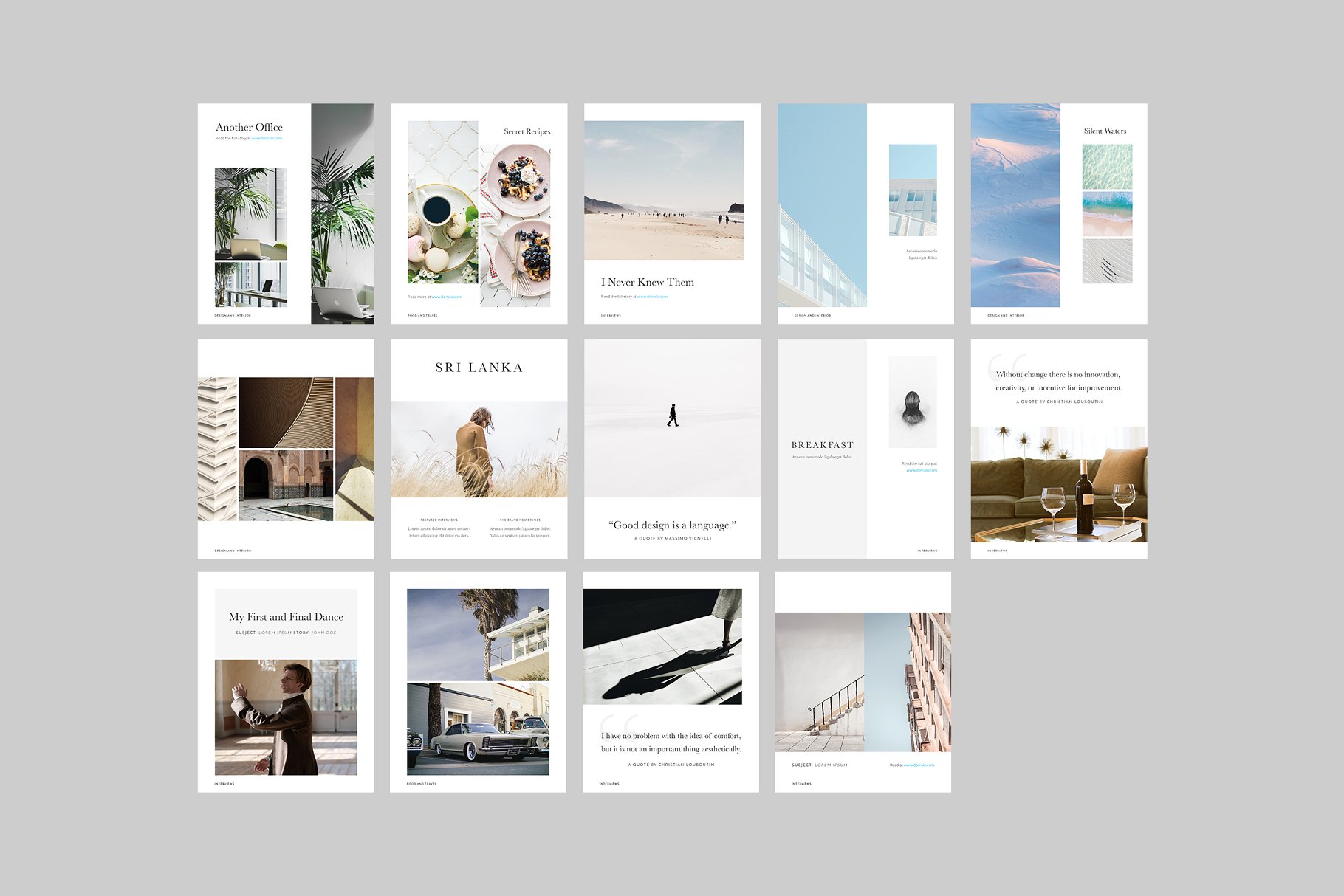1344x896 pixels.
Task: Click the beach photo above I Never Knew Them
Action: 664,190
